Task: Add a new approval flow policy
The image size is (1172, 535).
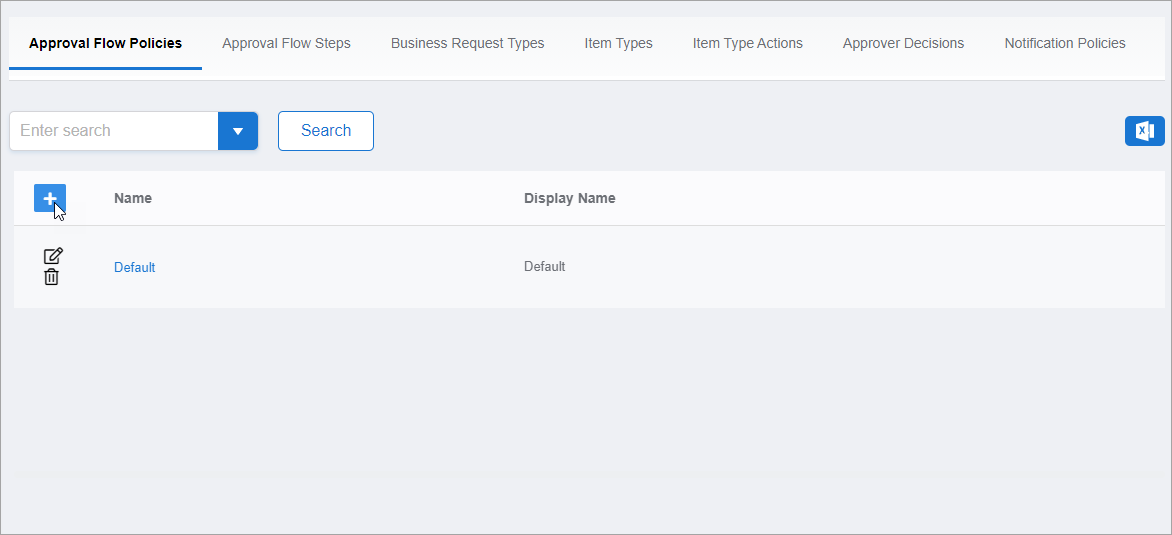Action: click(x=50, y=198)
